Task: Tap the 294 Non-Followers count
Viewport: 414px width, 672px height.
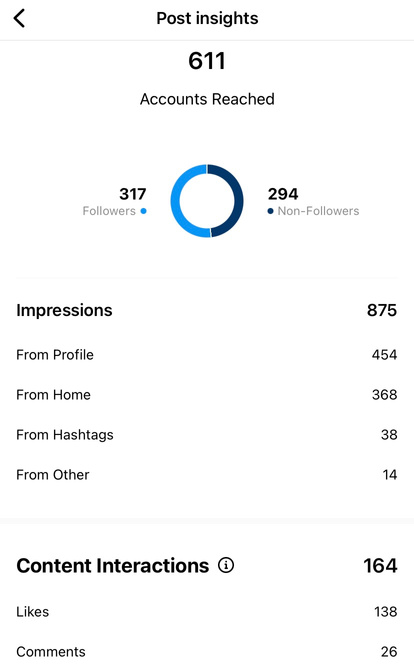Action: [283, 194]
